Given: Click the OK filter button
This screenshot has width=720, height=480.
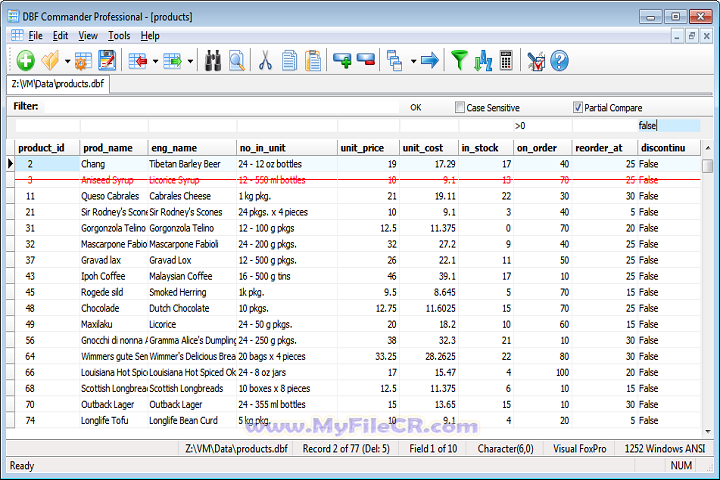Looking at the screenshot, I should tap(416, 107).
